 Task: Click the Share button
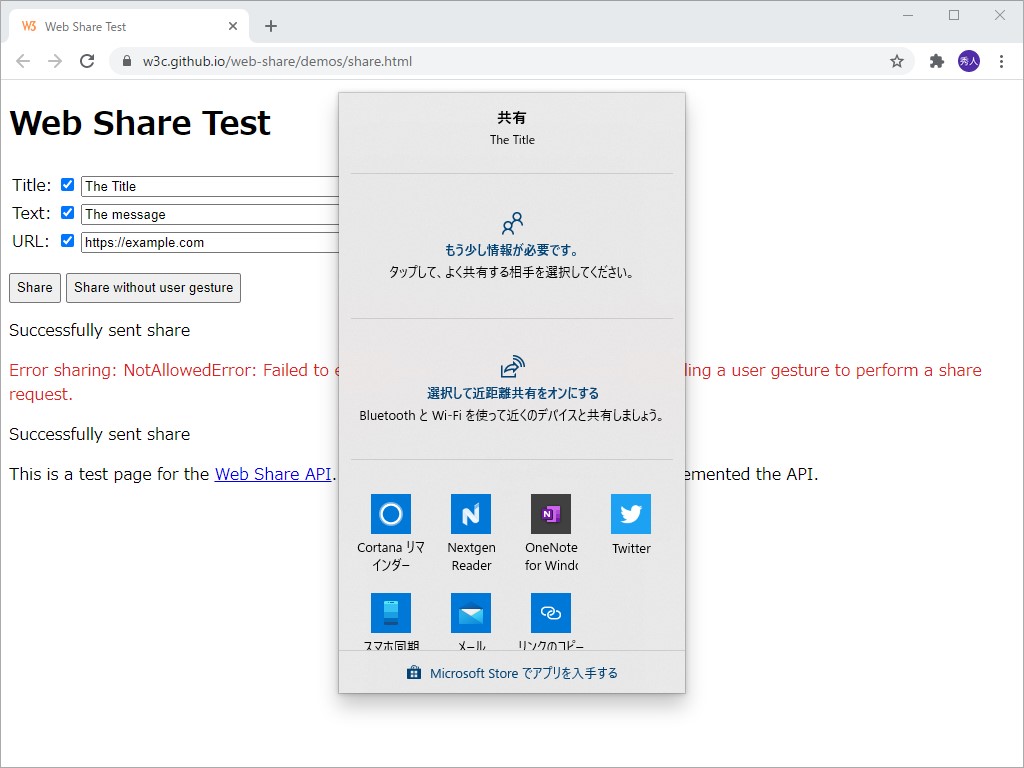tap(34, 287)
